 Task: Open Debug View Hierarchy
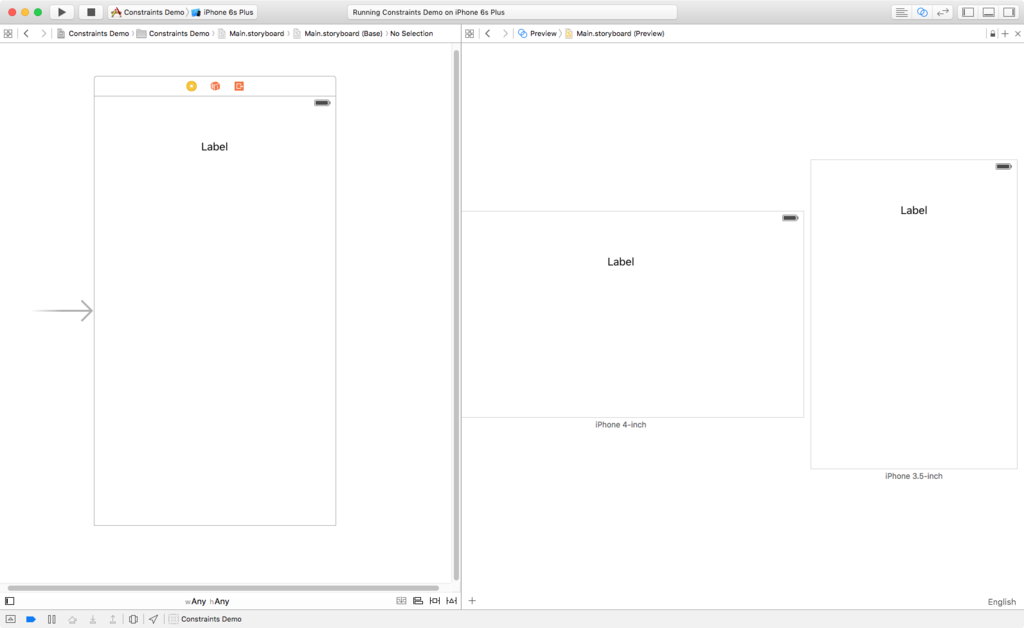point(133,619)
